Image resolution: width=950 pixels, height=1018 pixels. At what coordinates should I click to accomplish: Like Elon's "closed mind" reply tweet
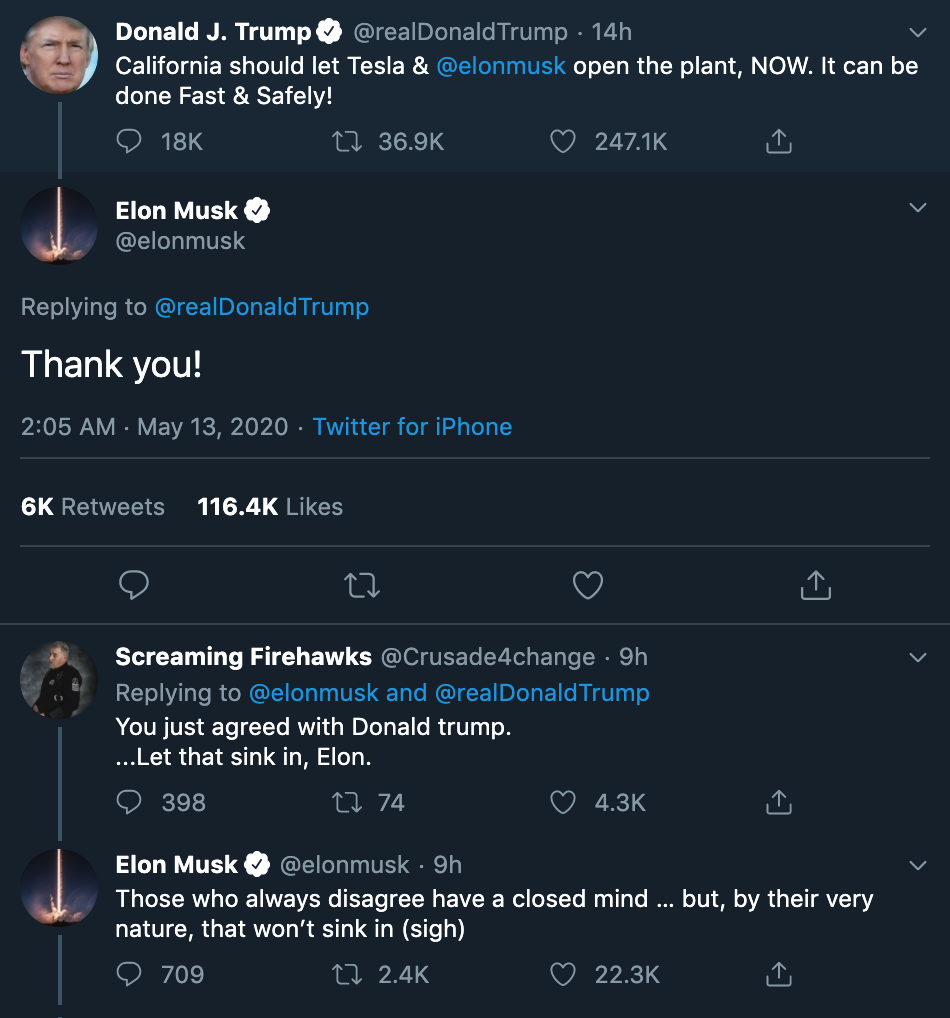[x=564, y=974]
